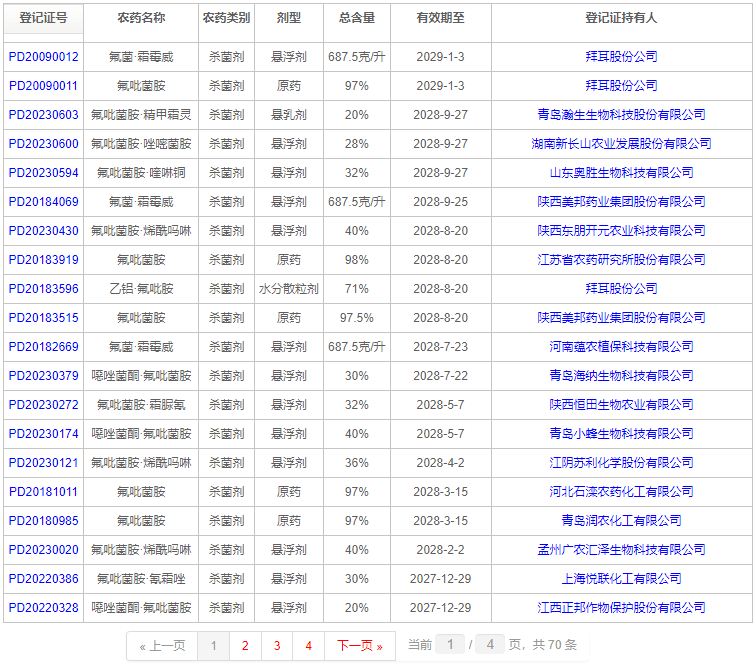The height and width of the screenshot is (668, 756).
Task: Open registration PD20230379
Action: pos(43,376)
